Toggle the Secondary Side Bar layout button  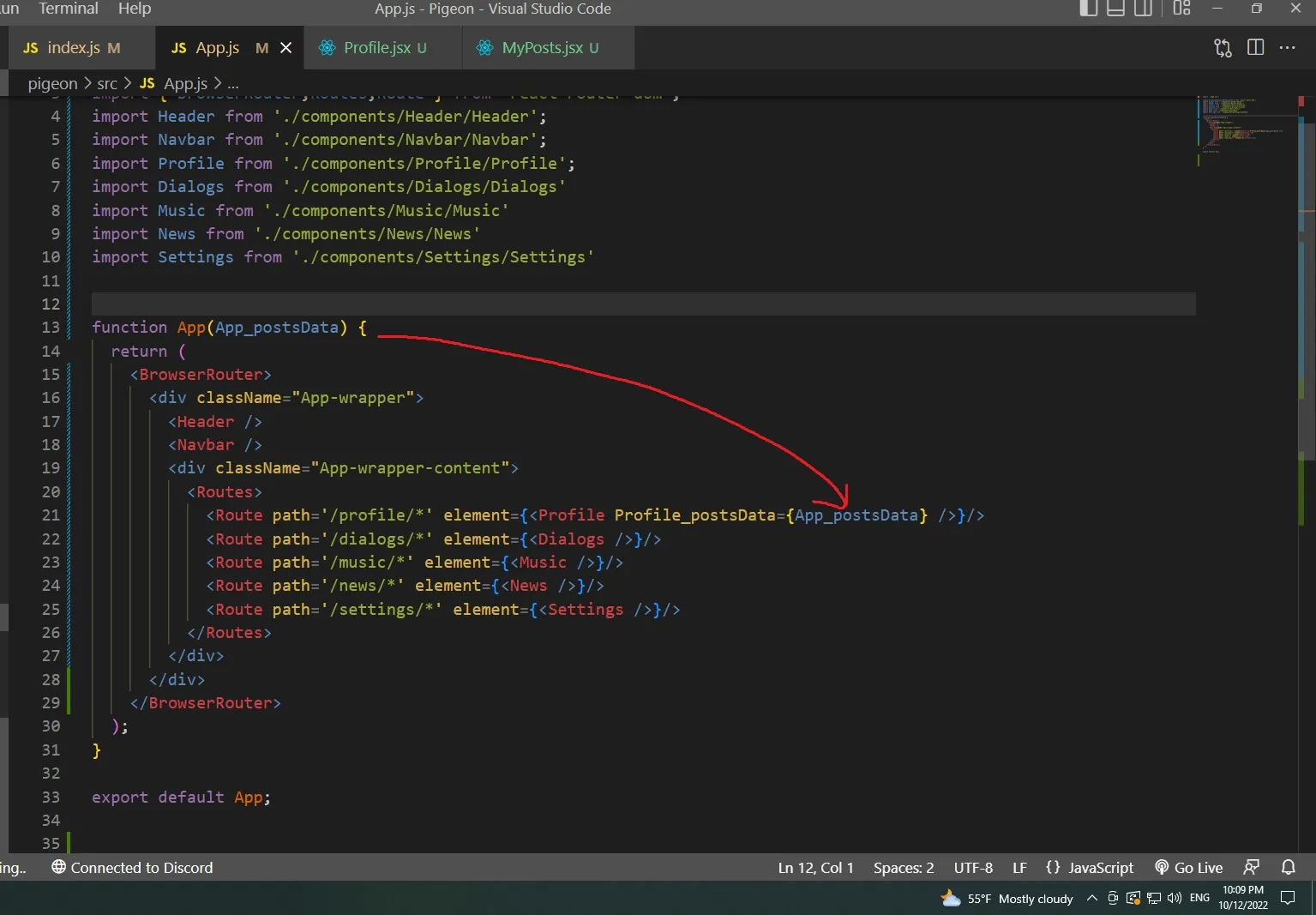(1143, 9)
